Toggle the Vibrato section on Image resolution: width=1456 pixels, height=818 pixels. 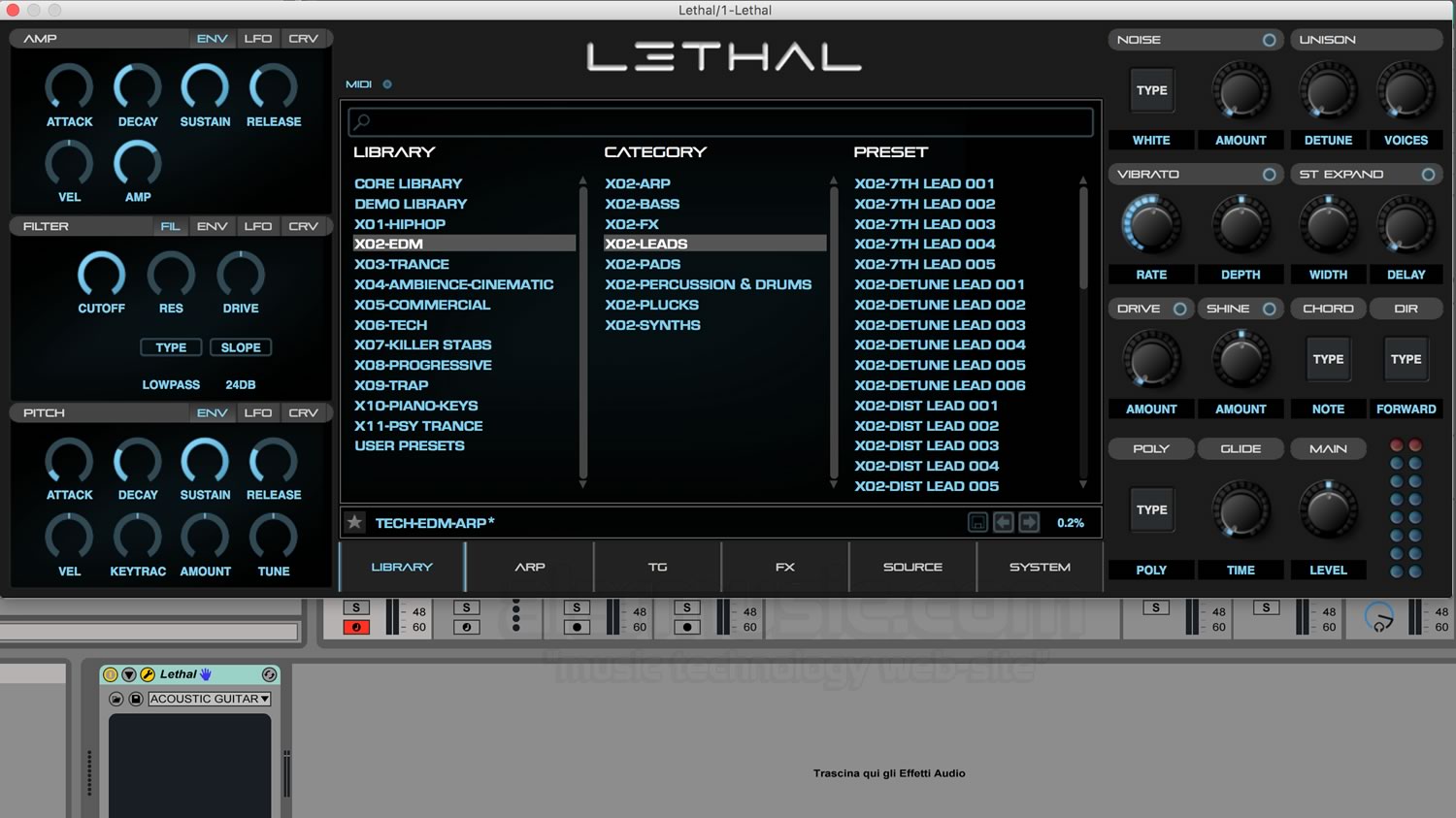(x=1269, y=175)
